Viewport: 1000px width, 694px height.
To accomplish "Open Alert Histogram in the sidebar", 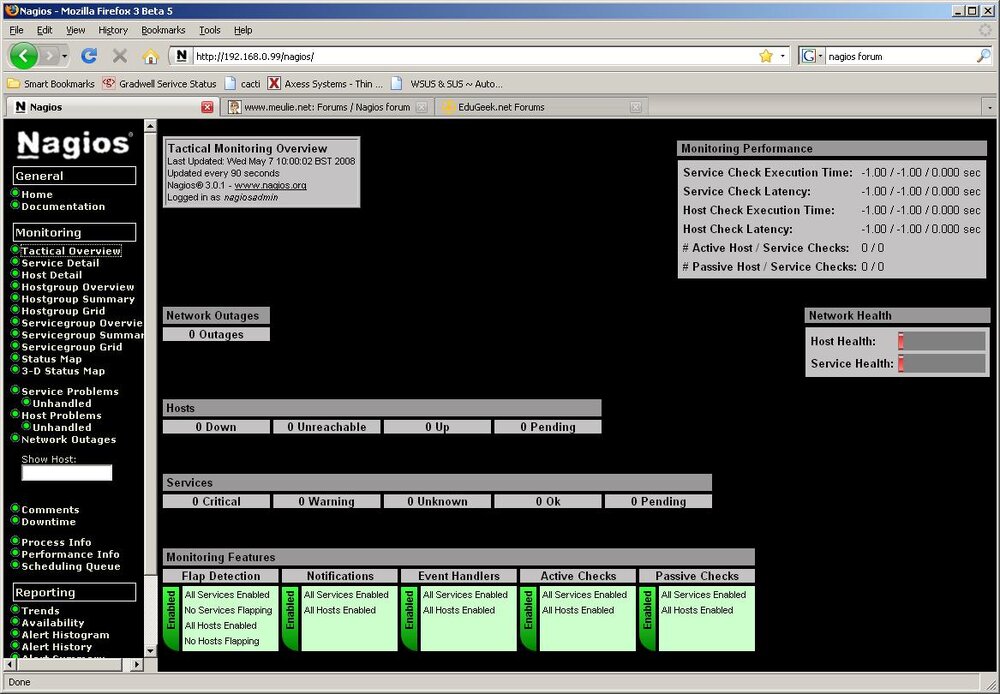I will coord(65,635).
